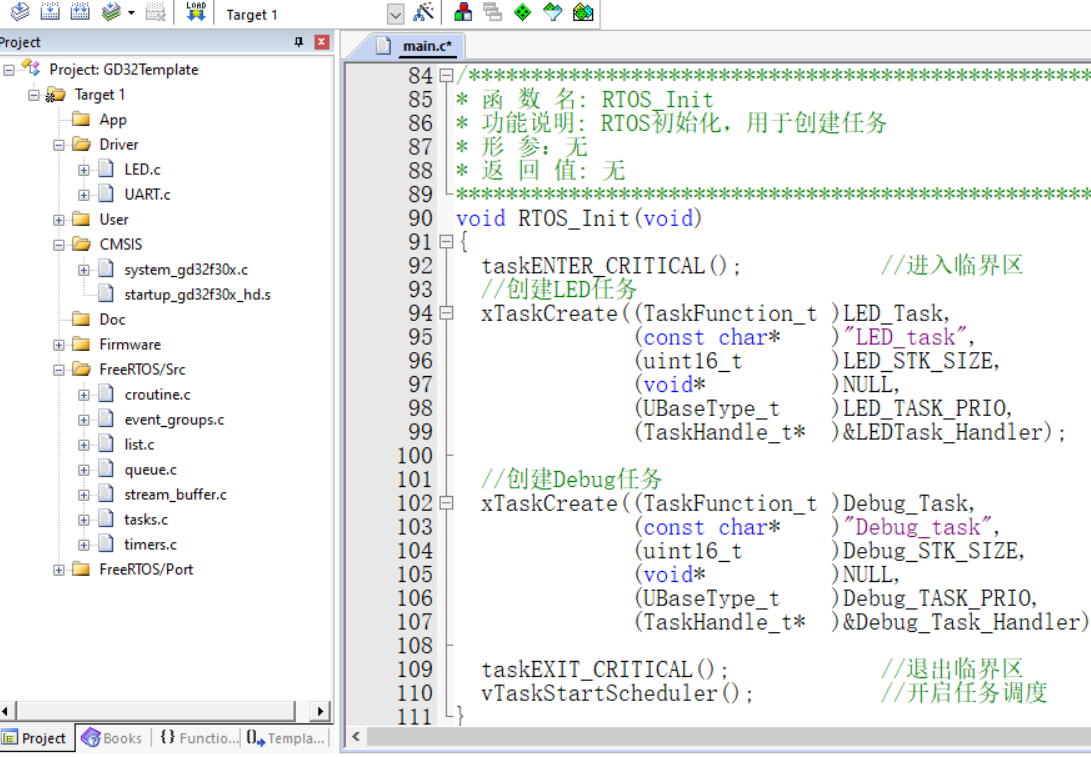
Task: Expand the croutine.c file node
Action: [x=83, y=395]
